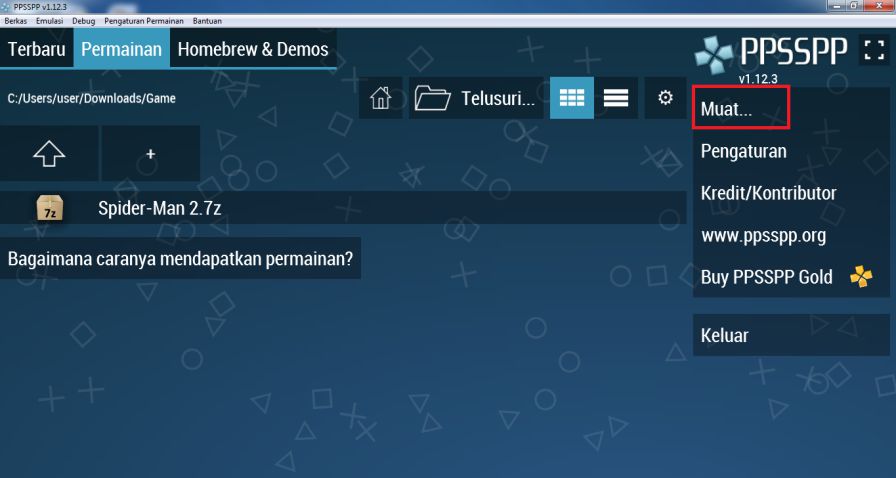Open the gear settings icon near the path
896x478 pixels.
point(665,98)
